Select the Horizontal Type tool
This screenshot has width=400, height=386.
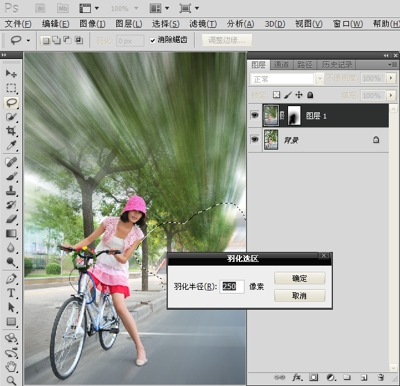11,293
